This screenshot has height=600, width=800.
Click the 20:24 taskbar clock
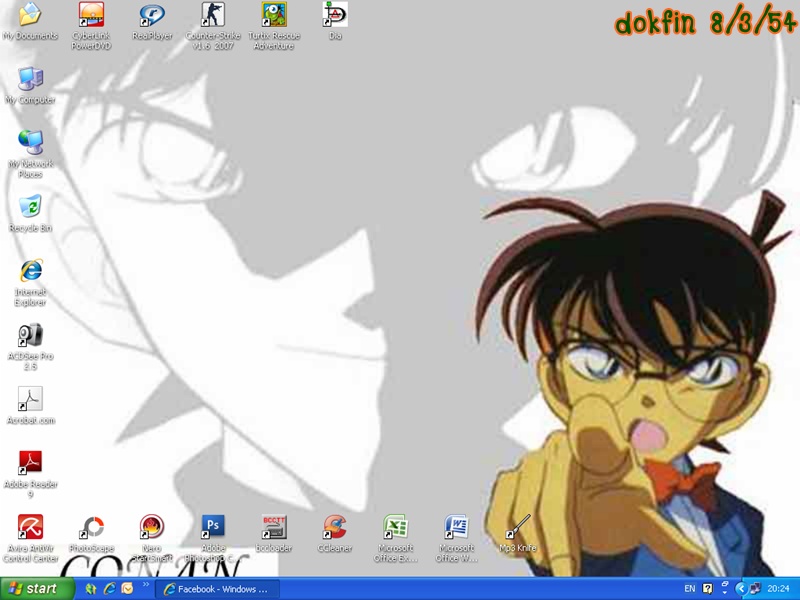(778, 589)
